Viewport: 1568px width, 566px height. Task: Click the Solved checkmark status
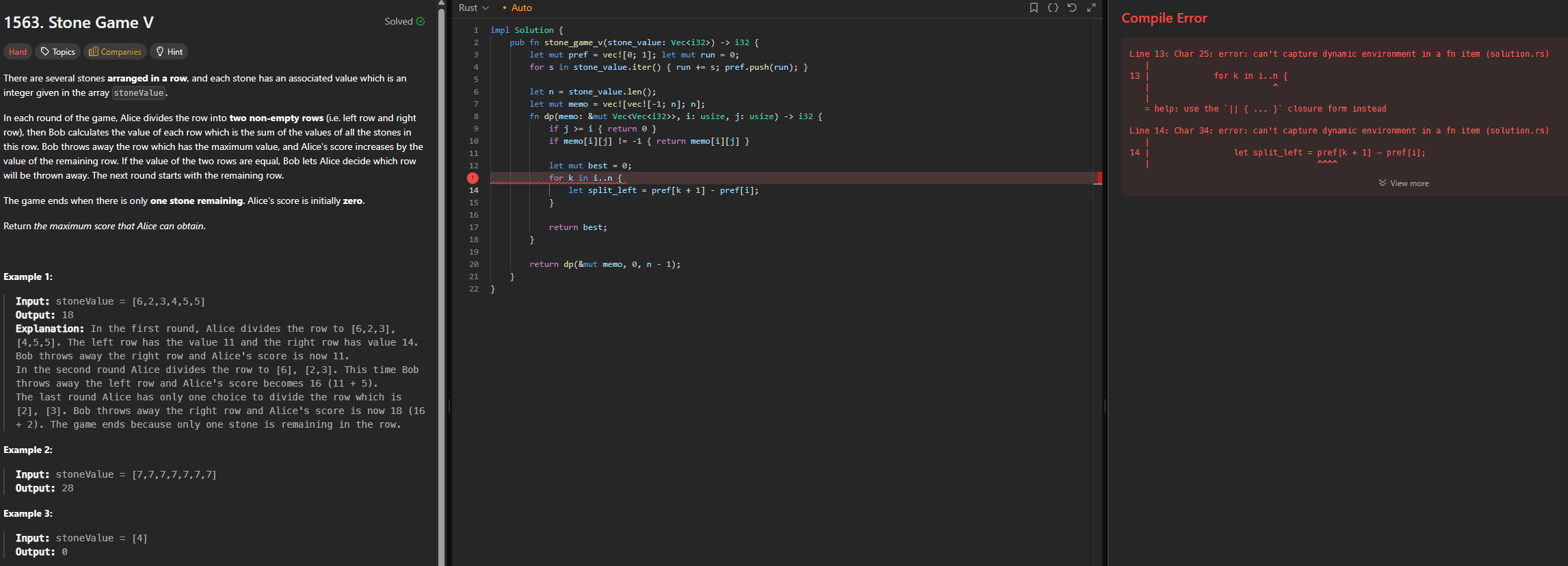coord(405,21)
